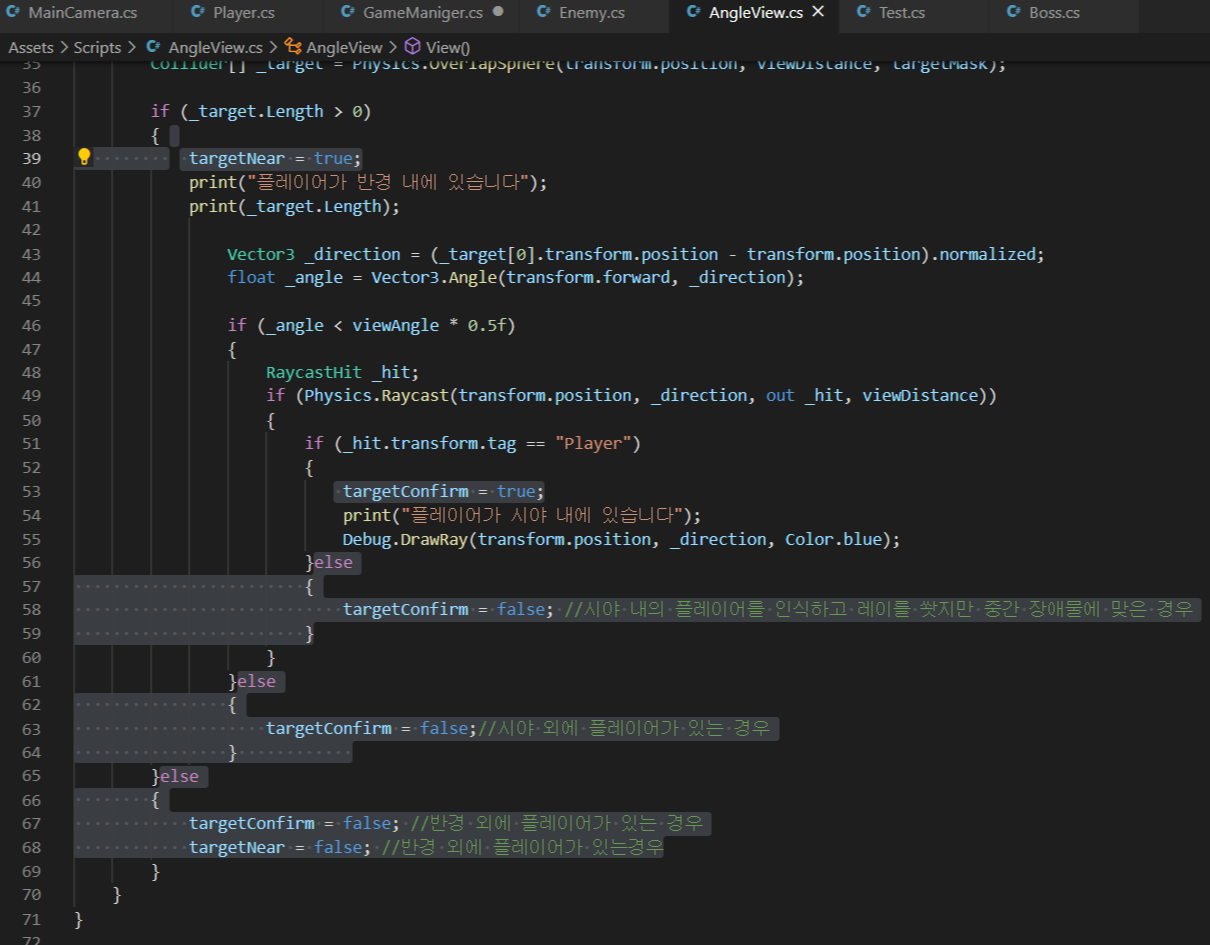Click the 'else' keyword on line 56
Screen dimensions: 1210x945
point(333,562)
